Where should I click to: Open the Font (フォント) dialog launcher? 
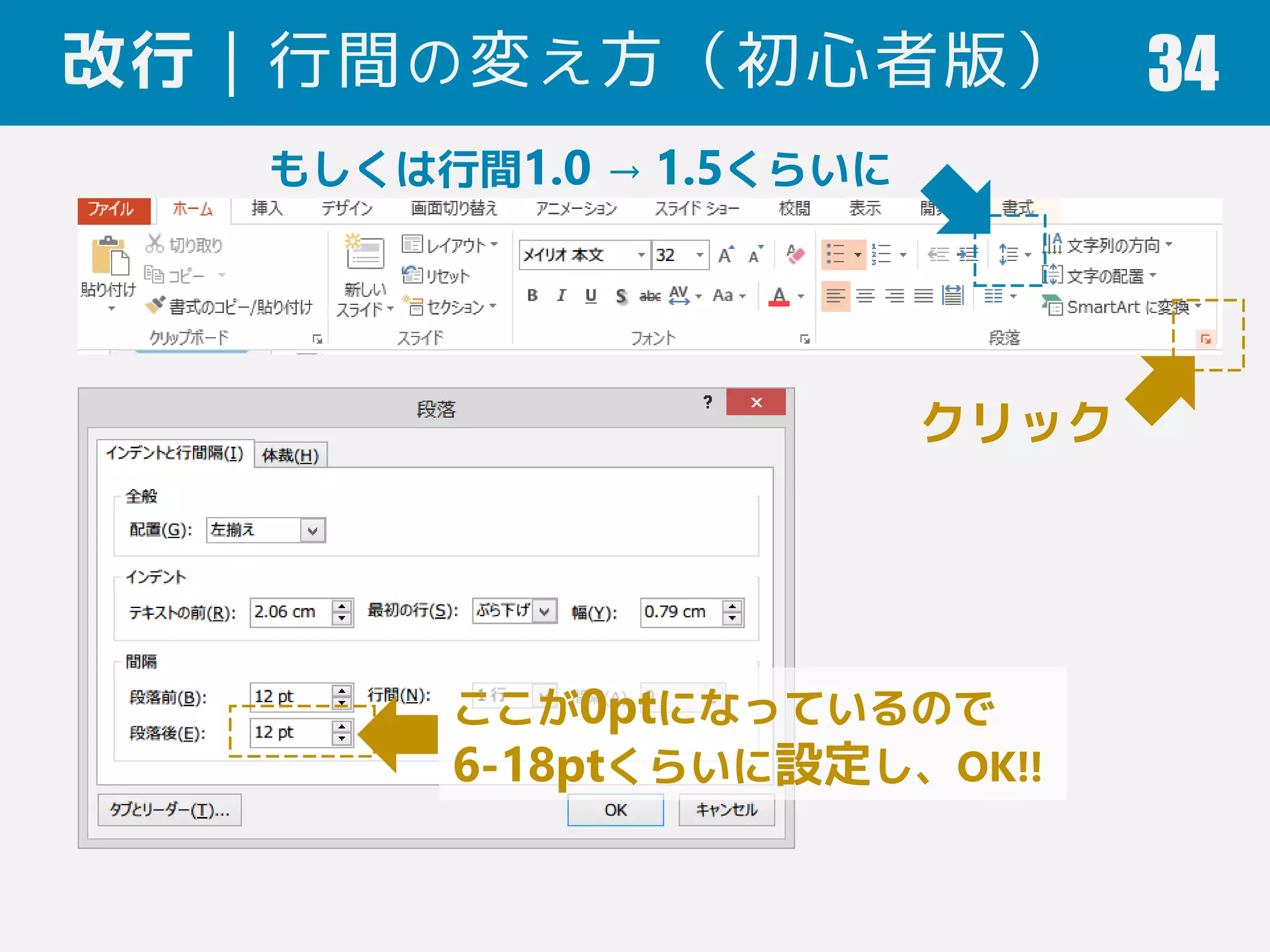[805, 339]
